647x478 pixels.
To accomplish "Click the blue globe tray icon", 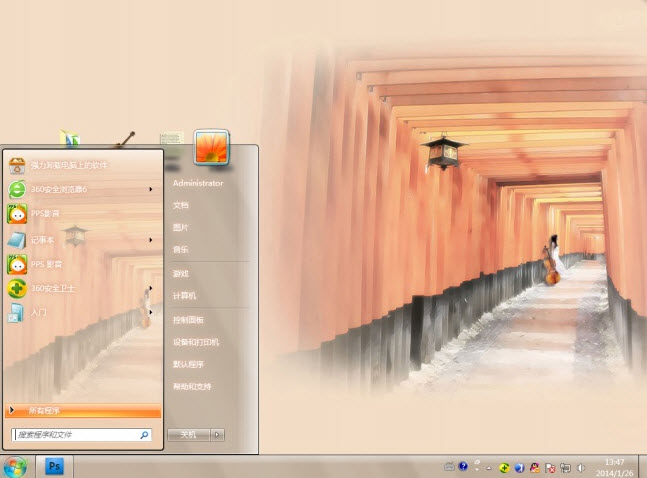I will [519, 468].
